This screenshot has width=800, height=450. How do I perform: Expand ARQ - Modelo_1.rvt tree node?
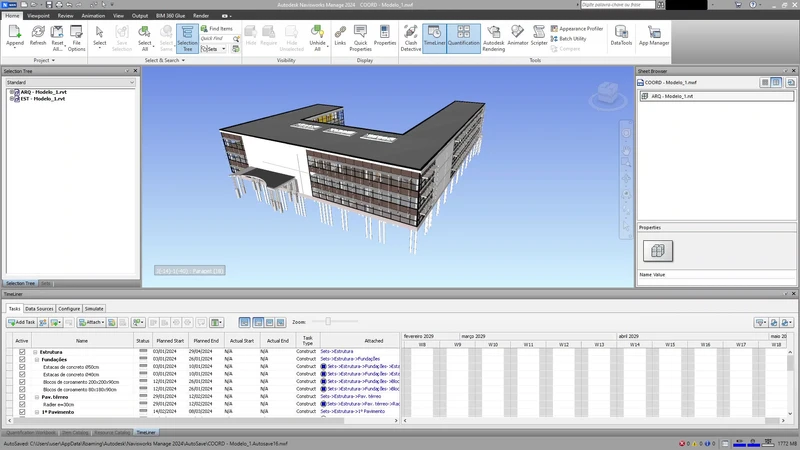(11, 92)
